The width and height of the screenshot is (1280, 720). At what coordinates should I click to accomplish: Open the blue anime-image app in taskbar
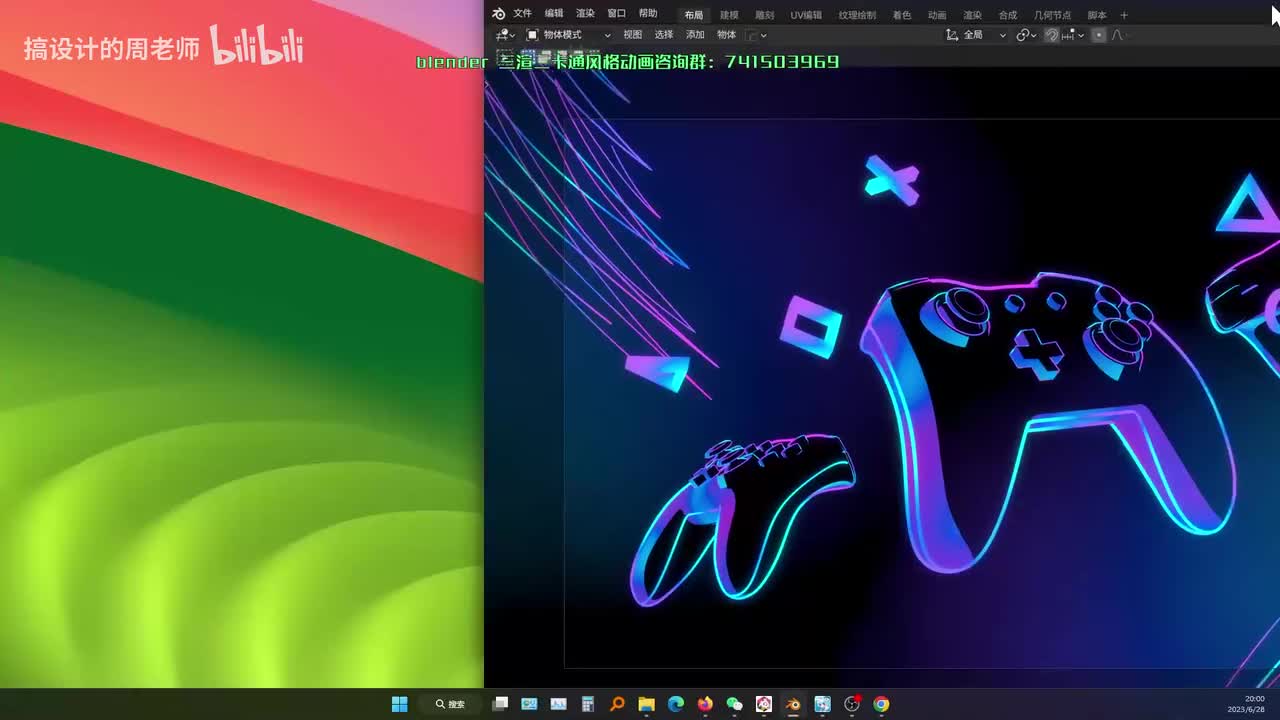tap(822, 704)
